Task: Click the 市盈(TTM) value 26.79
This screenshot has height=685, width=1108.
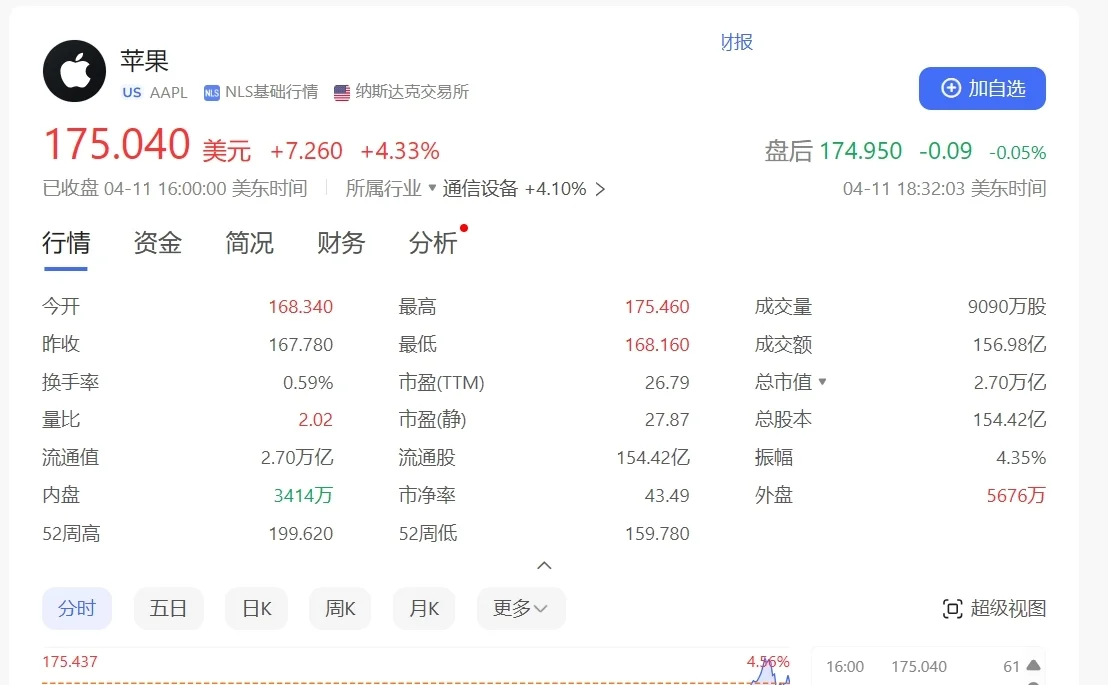Action: click(x=667, y=382)
